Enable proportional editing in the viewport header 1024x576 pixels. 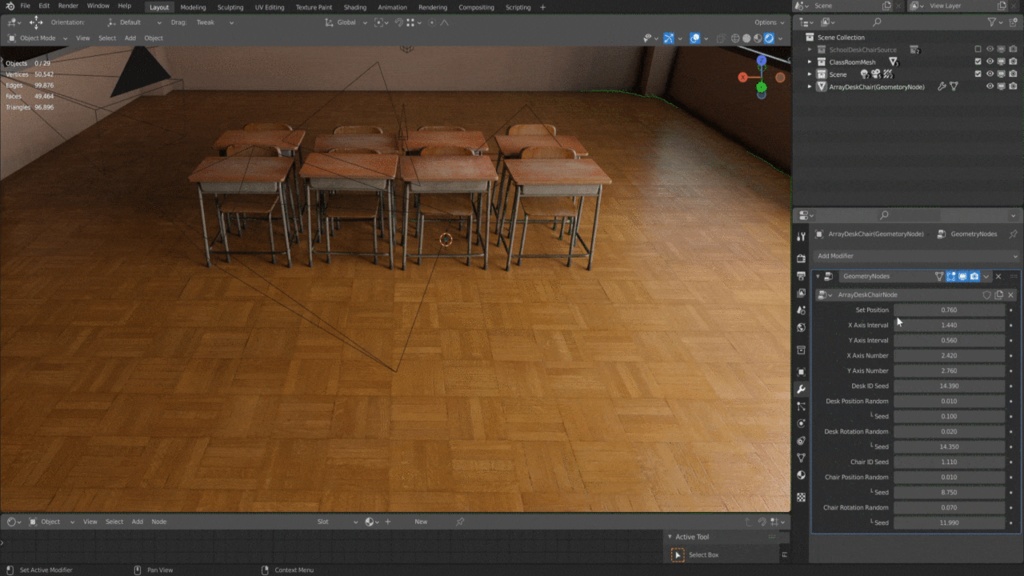[433, 22]
